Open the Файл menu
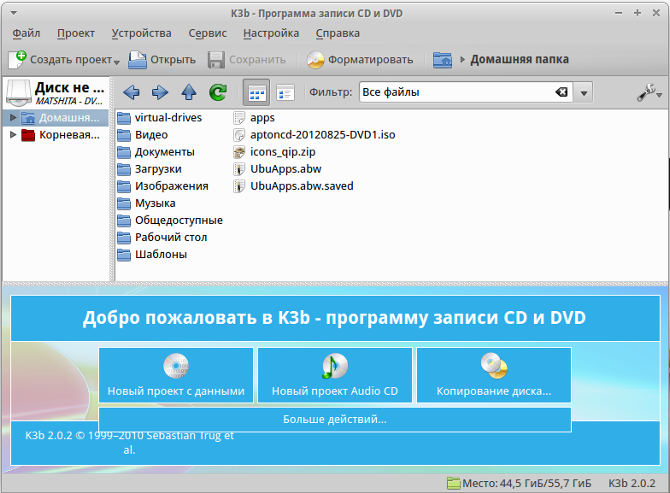This screenshot has width=670, height=493. 26,33
